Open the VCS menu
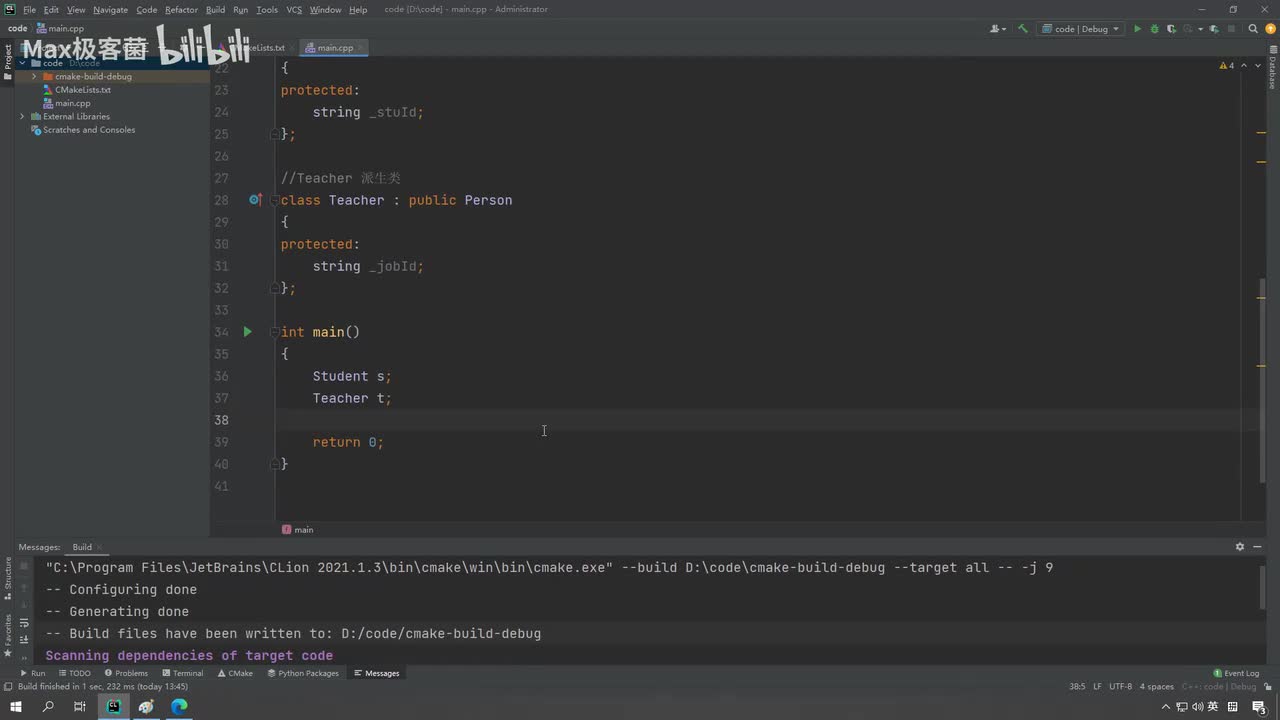 click(x=294, y=9)
